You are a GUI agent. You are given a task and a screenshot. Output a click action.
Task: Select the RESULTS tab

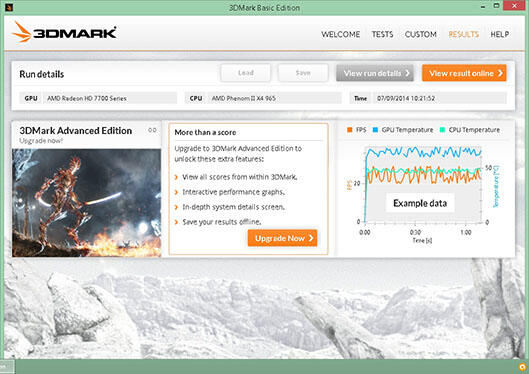pyautogui.click(x=463, y=34)
